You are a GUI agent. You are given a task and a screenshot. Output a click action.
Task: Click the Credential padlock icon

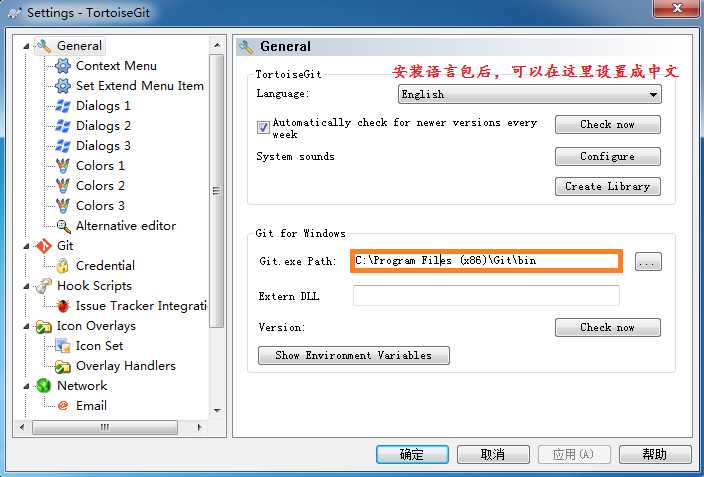pyautogui.click(x=62, y=266)
